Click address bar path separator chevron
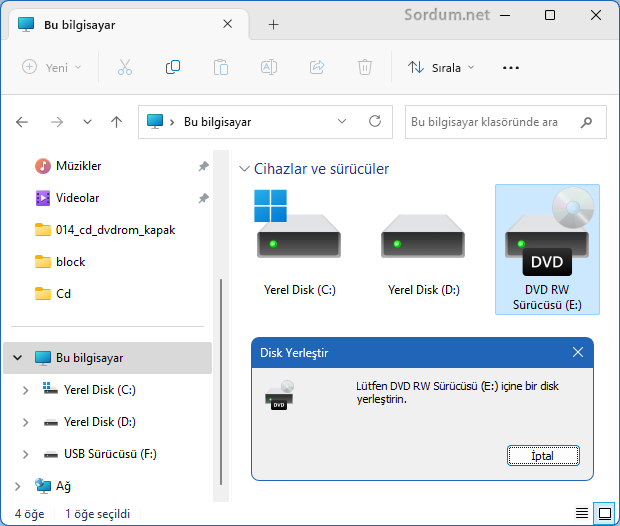Image resolution: width=620 pixels, height=526 pixels. pyautogui.click(x=172, y=122)
